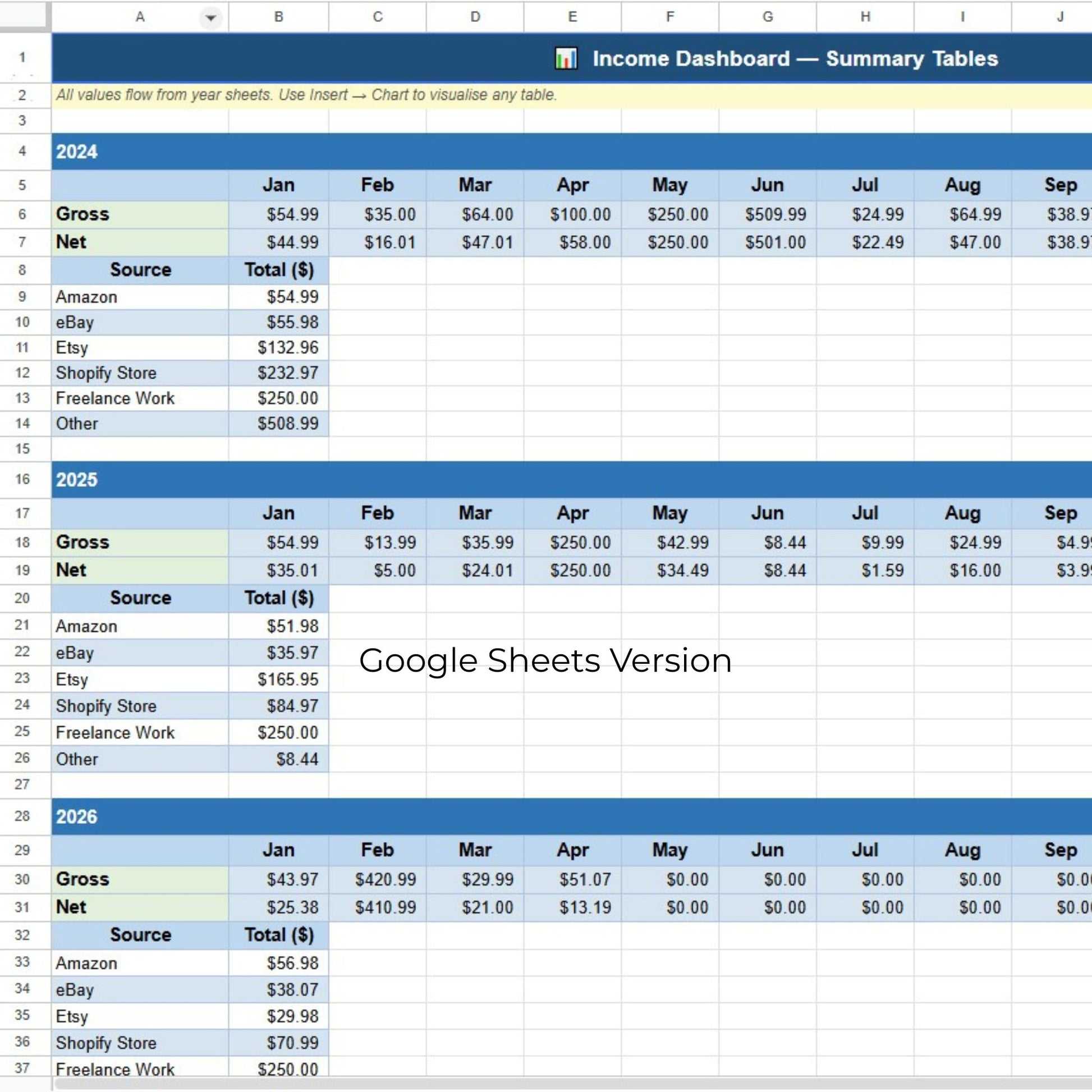Select 2026 Apr net $13.19
Image resolution: width=1092 pixels, height=1092 pixels.
click(572, 907)
